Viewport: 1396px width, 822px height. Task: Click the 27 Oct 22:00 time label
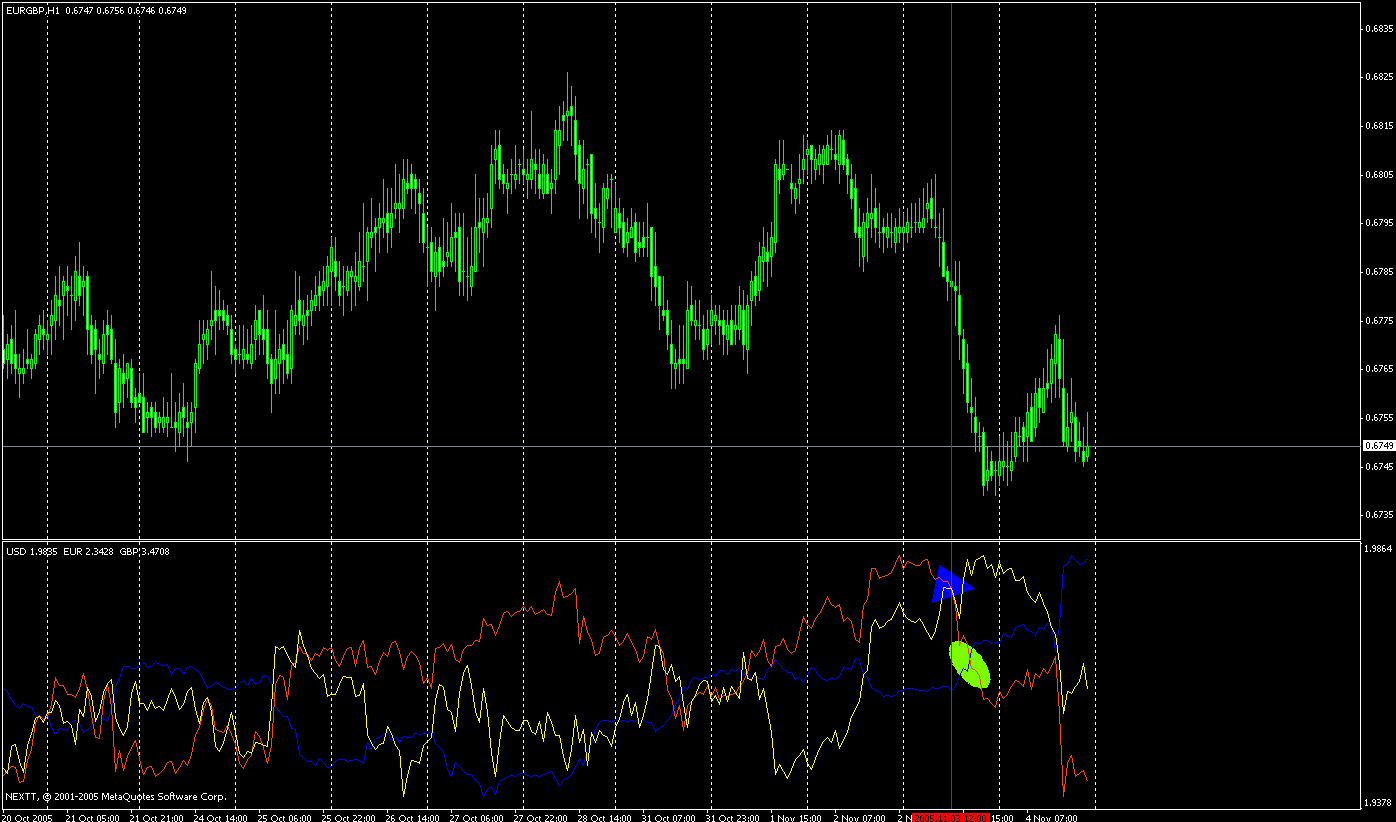(x=540, y=817)
